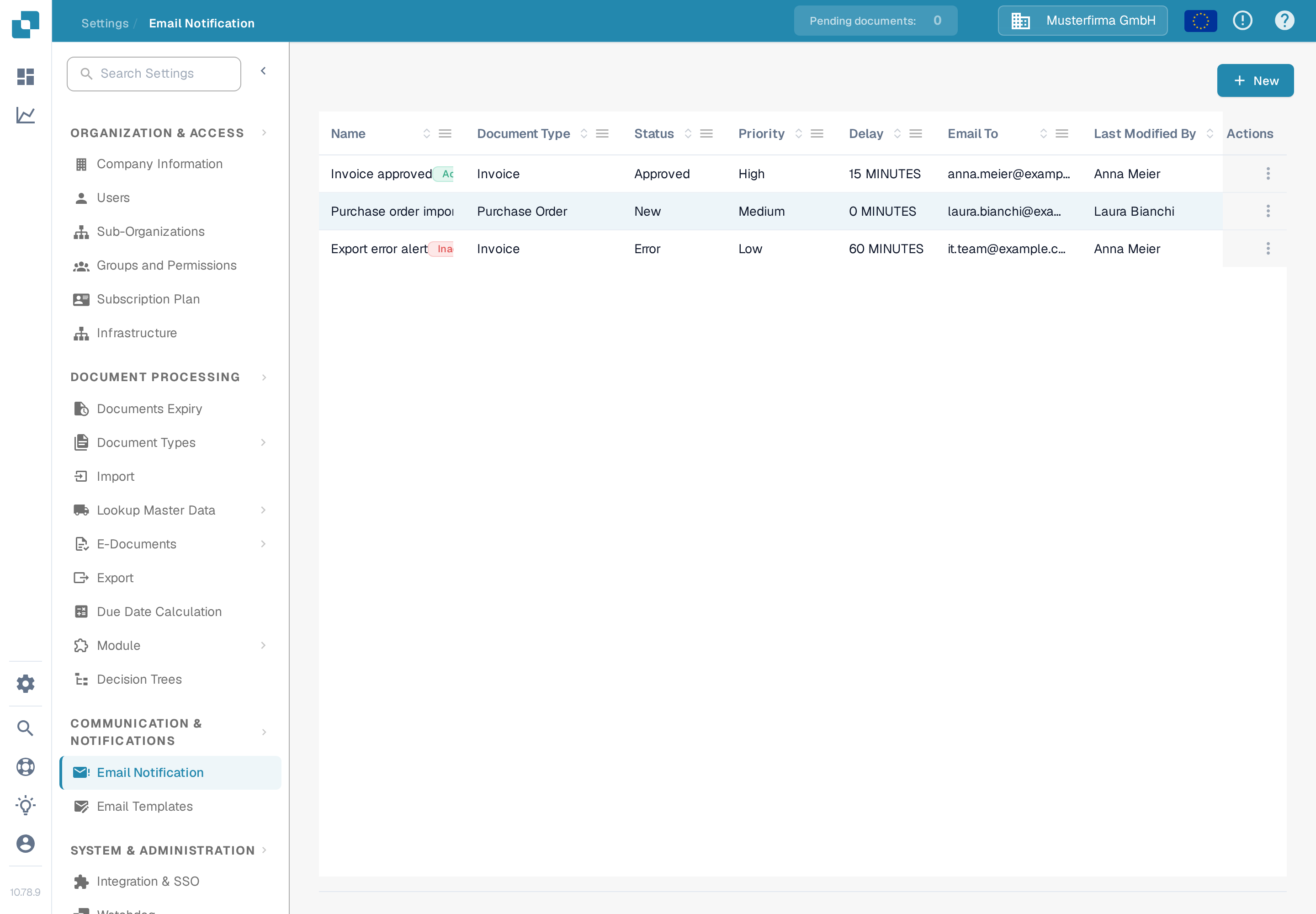Sort by Status column arrows
The height and width of the screenshot is (914, 1316).
[x=688, y=133]
